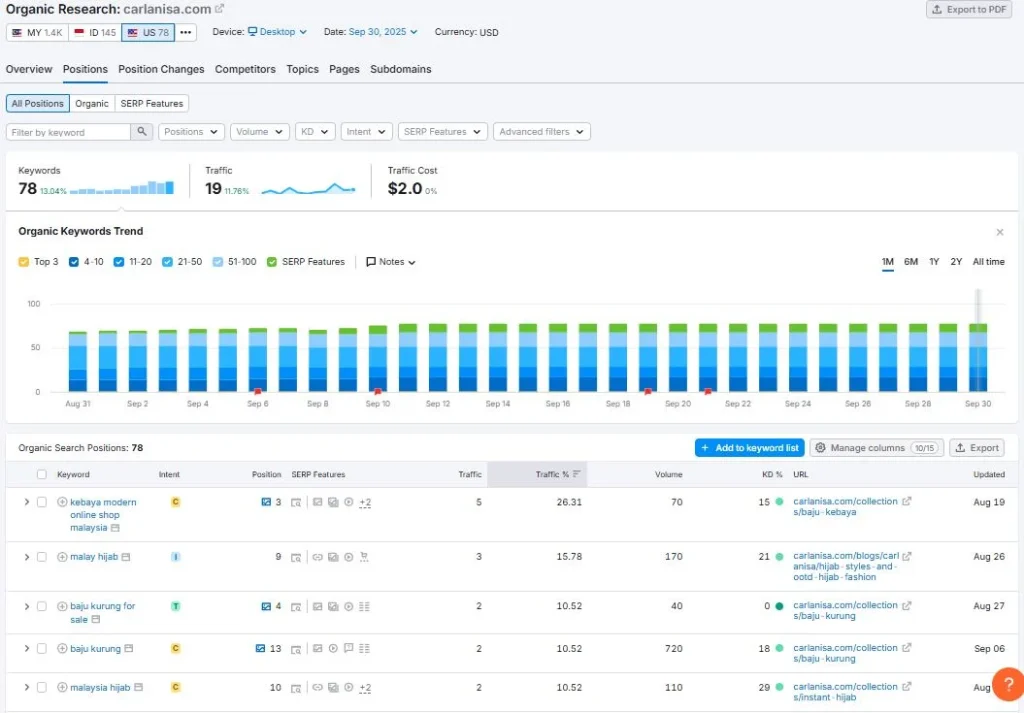Switch to the Position Changes tab

pos(161,69)
